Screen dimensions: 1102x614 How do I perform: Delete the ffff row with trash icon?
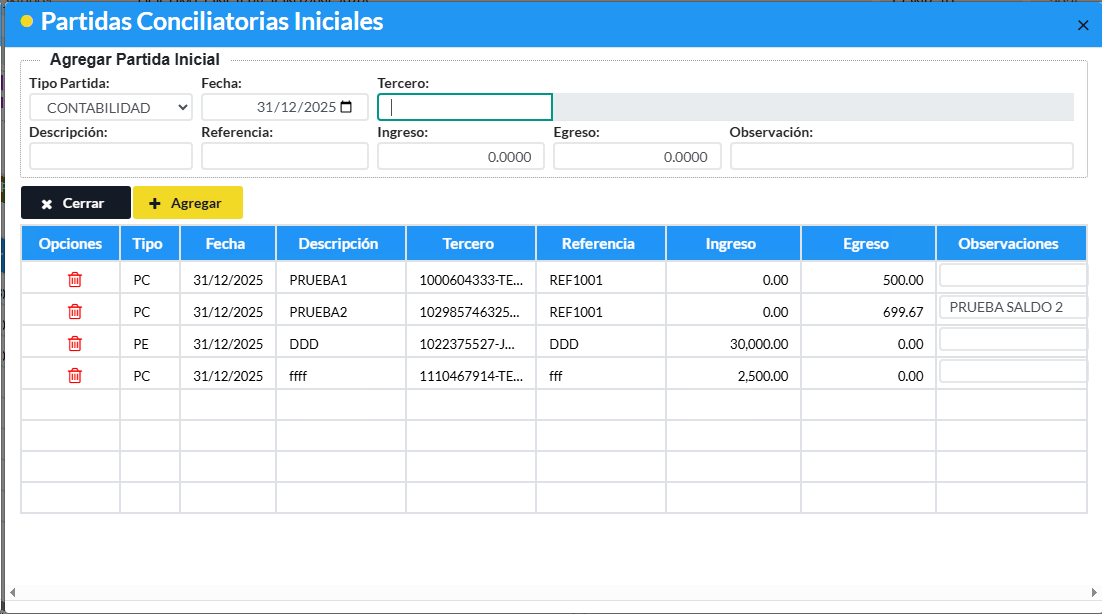(74, 376)
